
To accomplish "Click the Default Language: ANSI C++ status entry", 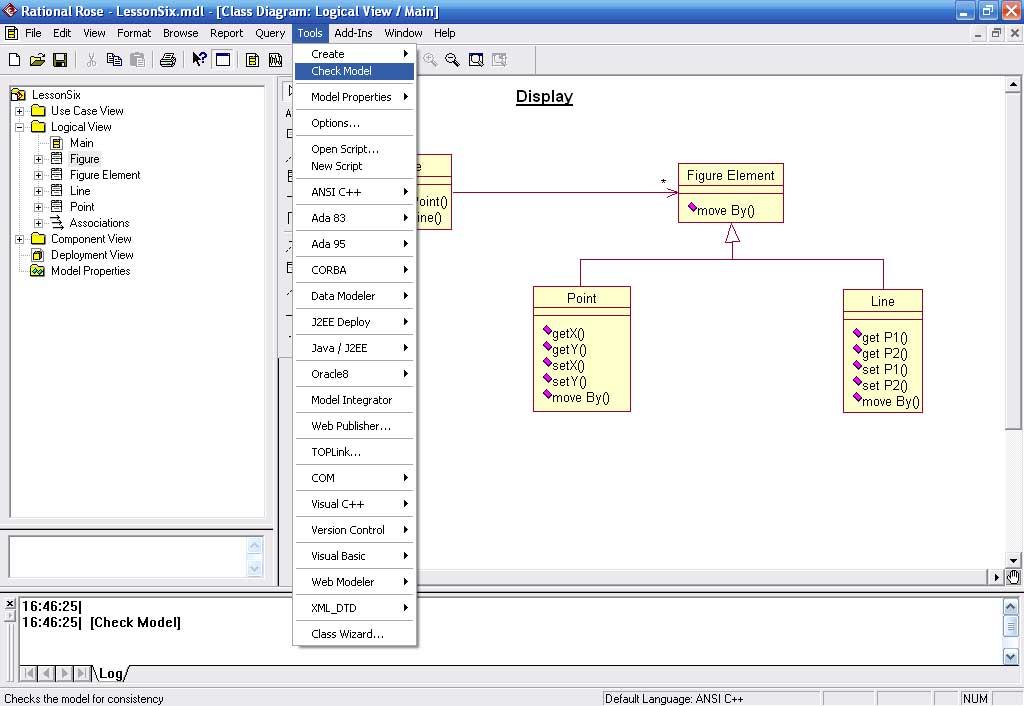I will click(x=710, y=698).
